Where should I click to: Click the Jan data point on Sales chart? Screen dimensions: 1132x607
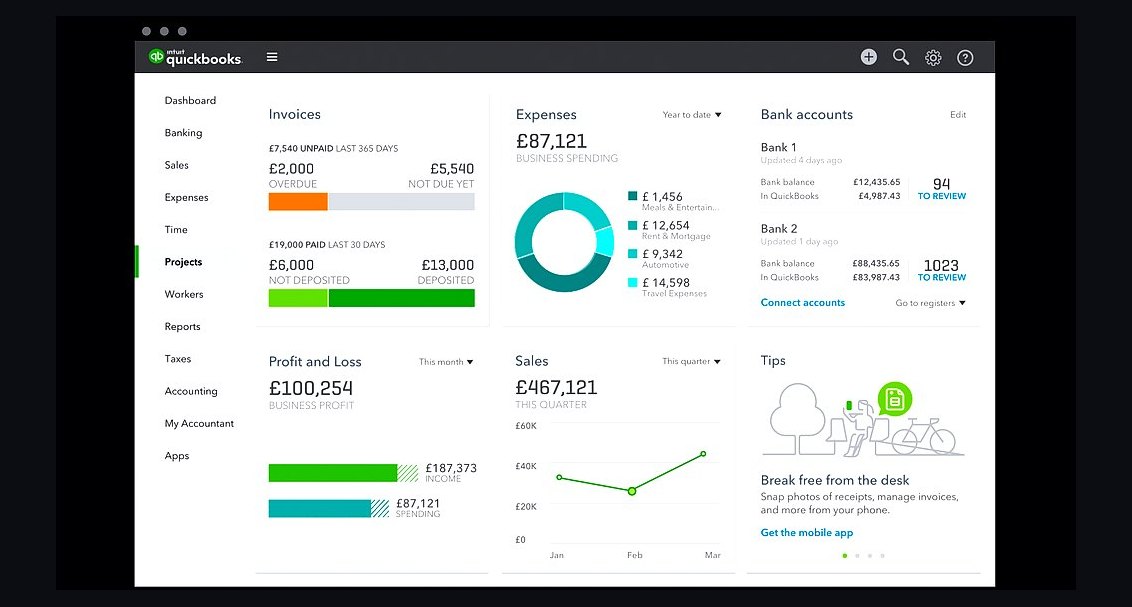click(x=559, y=477)
